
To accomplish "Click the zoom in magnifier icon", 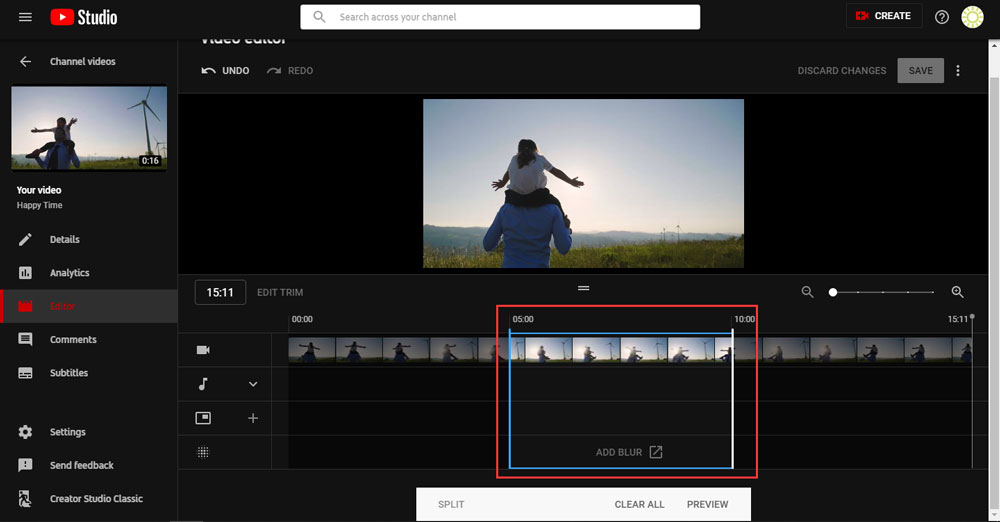I will click(x=957, y=292).
